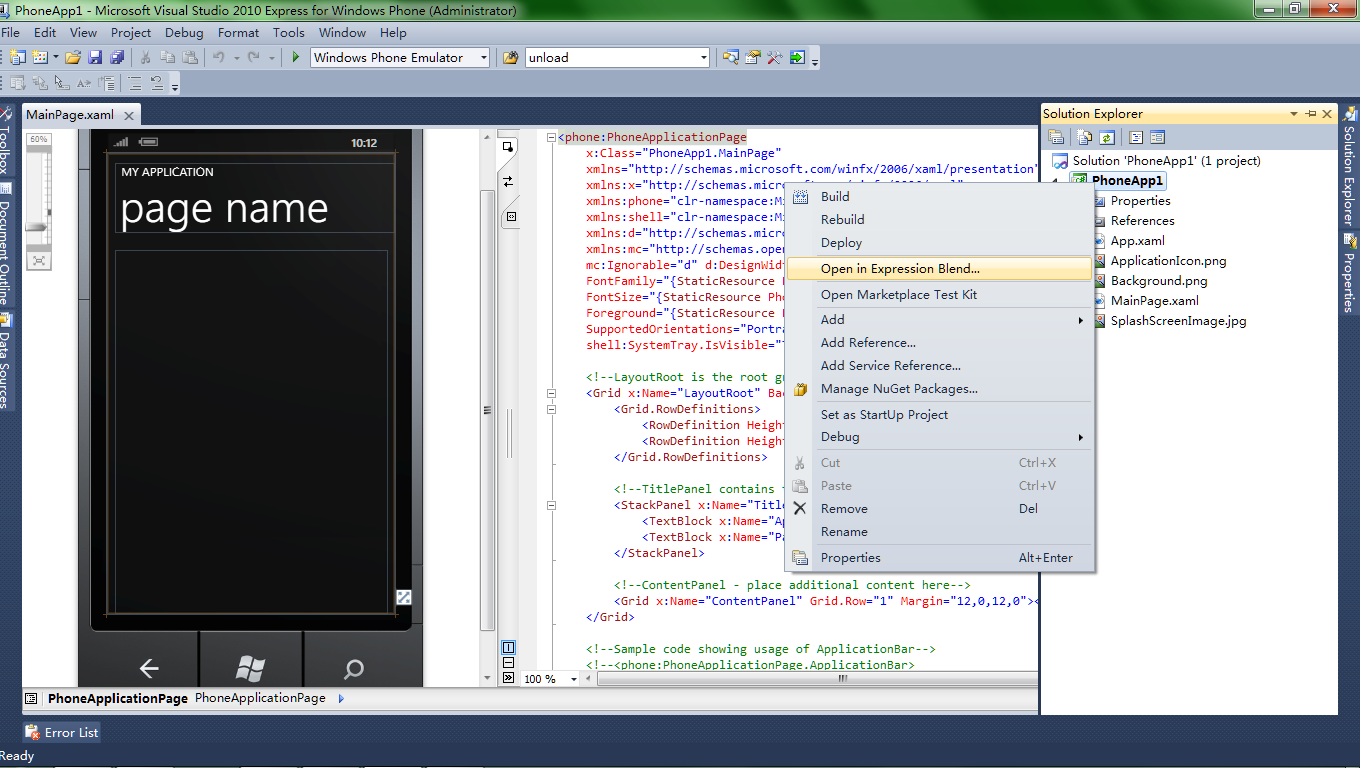Viewport: 1366px width, 768px height.
Task: Open the Project menu
Action: coord(131,33)
